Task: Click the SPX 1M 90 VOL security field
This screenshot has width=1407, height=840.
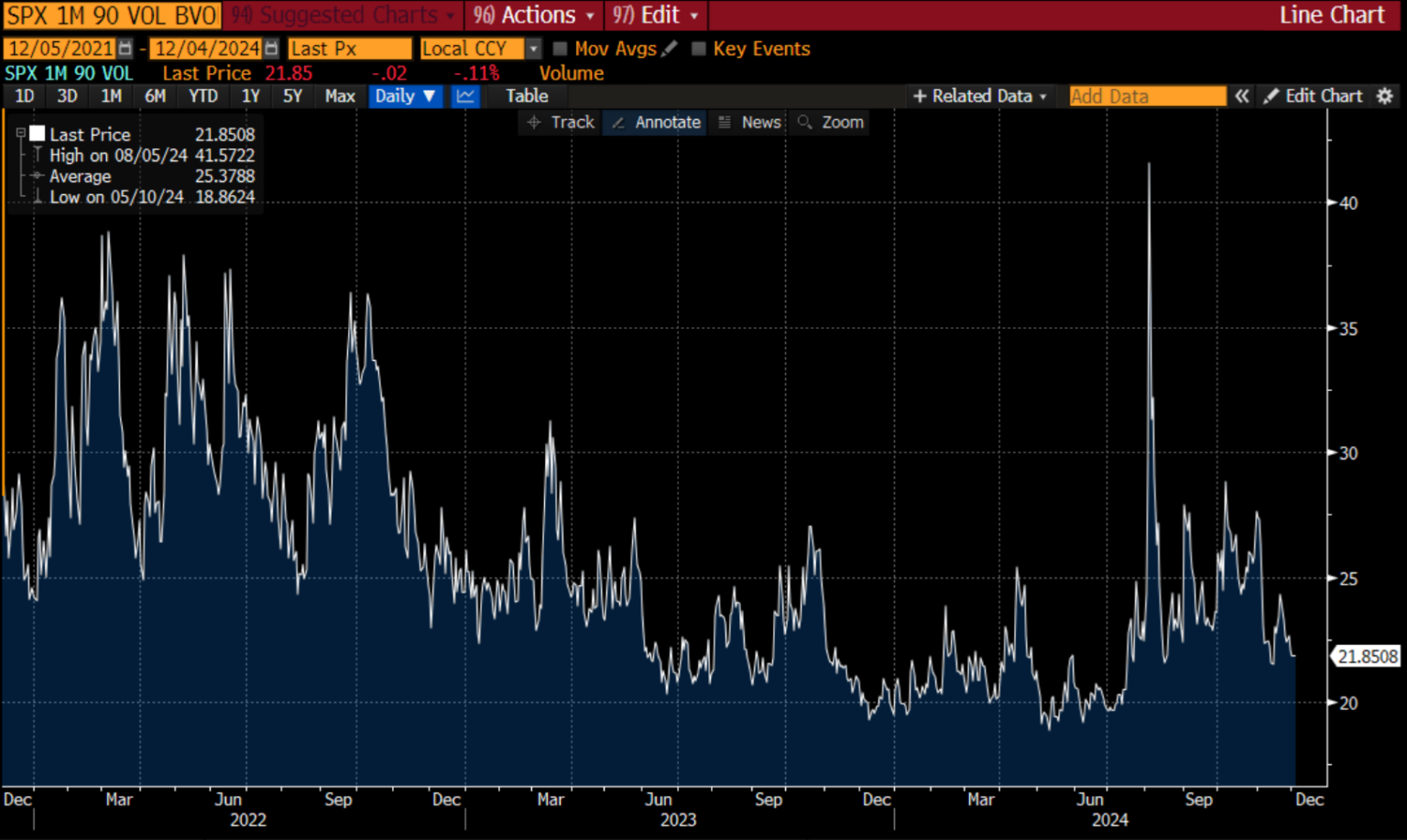Action: coord(112,16)
